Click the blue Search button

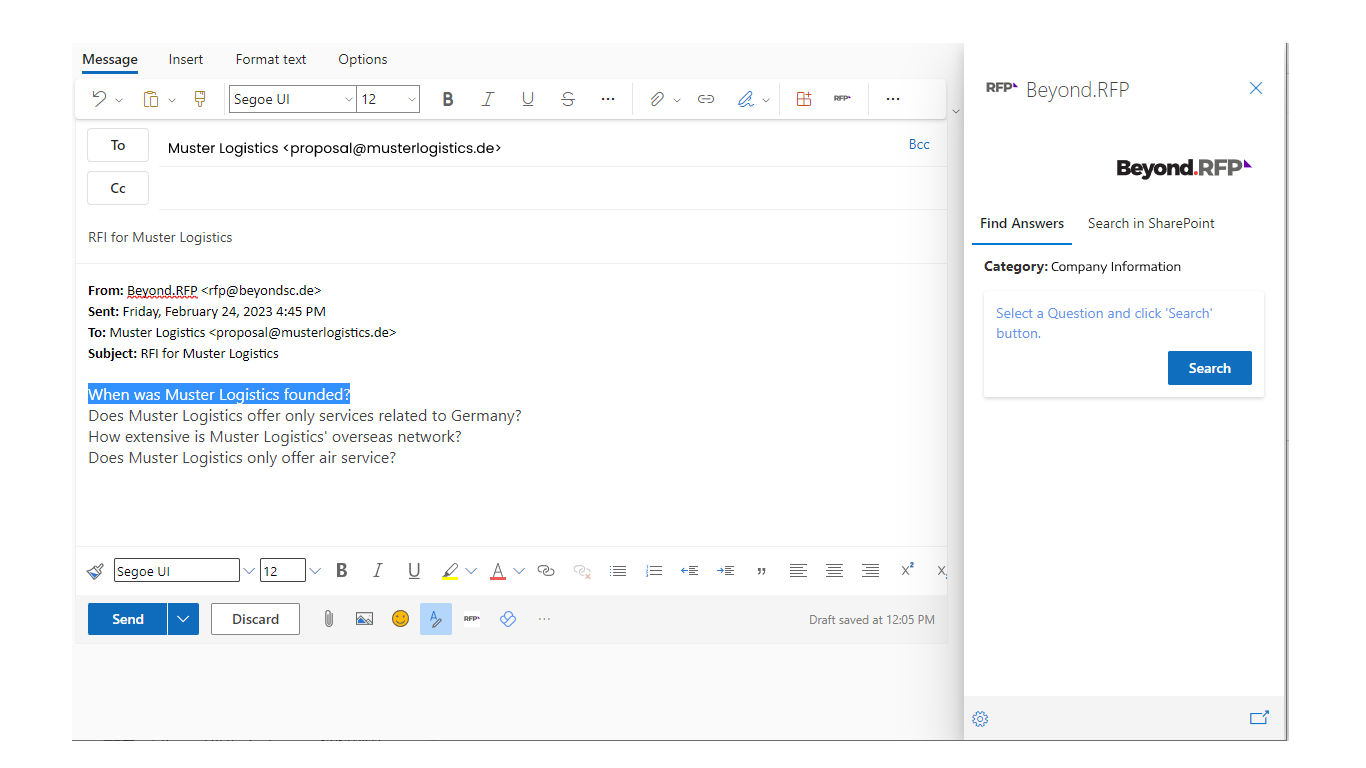1210,368
